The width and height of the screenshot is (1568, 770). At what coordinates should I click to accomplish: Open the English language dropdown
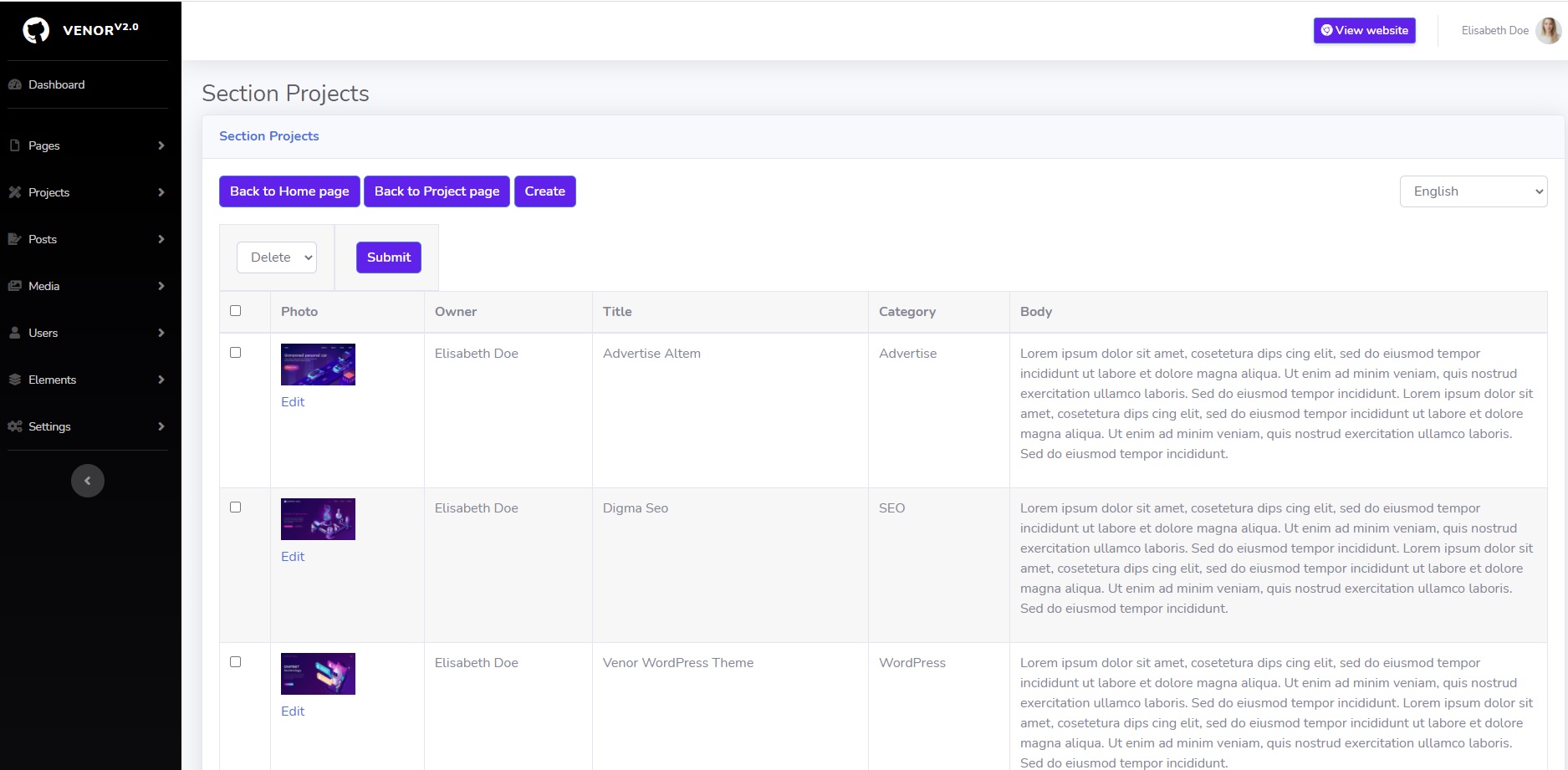1473,191
